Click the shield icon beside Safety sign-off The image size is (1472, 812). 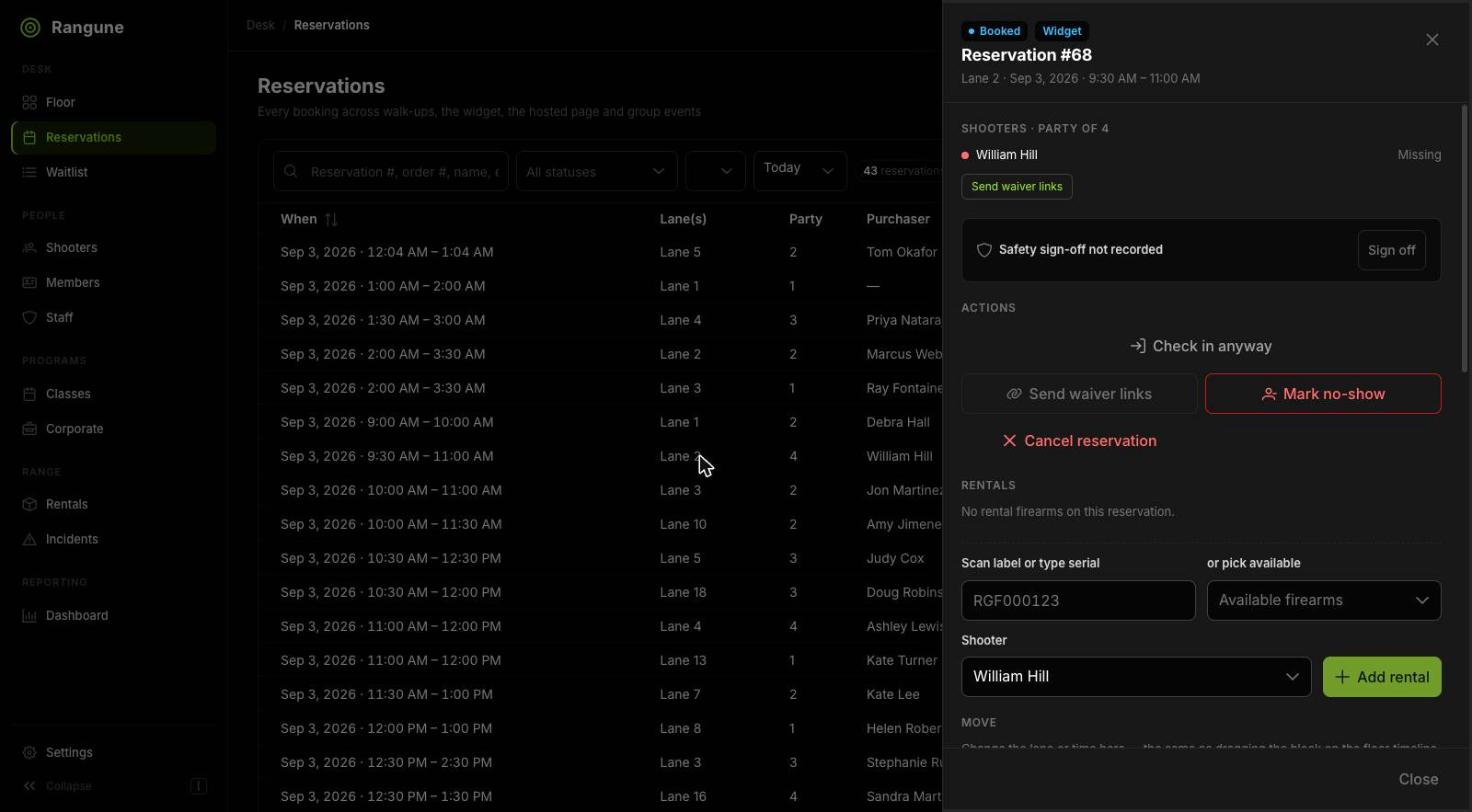pos(984,250)
